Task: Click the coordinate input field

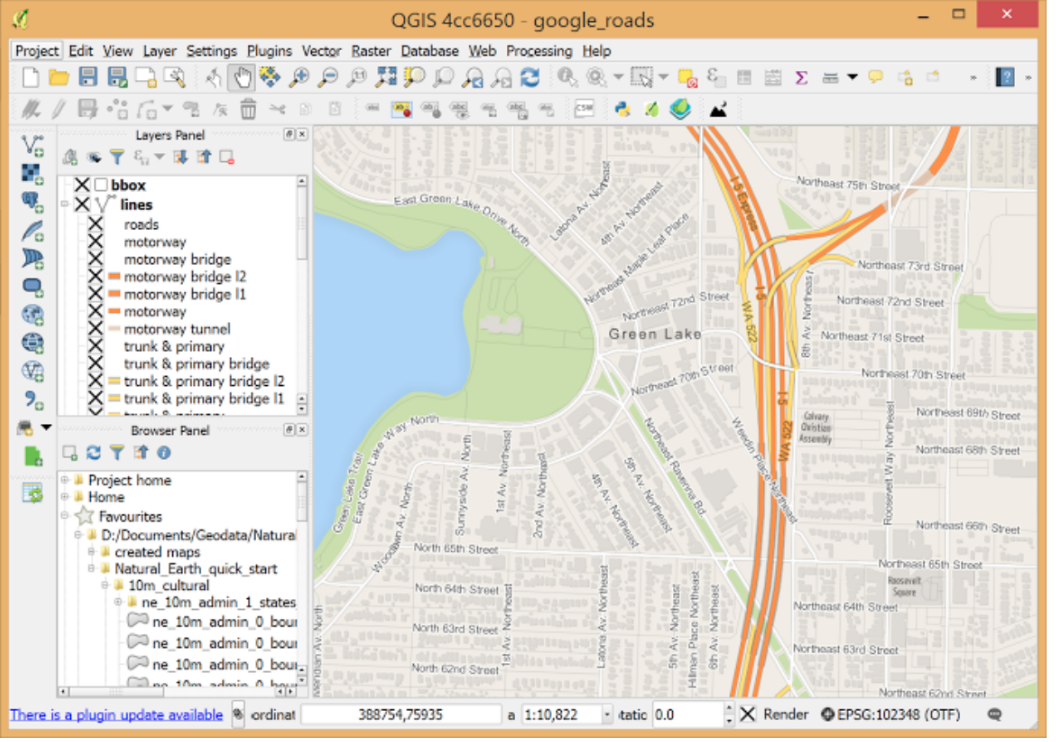Action: 401,715
